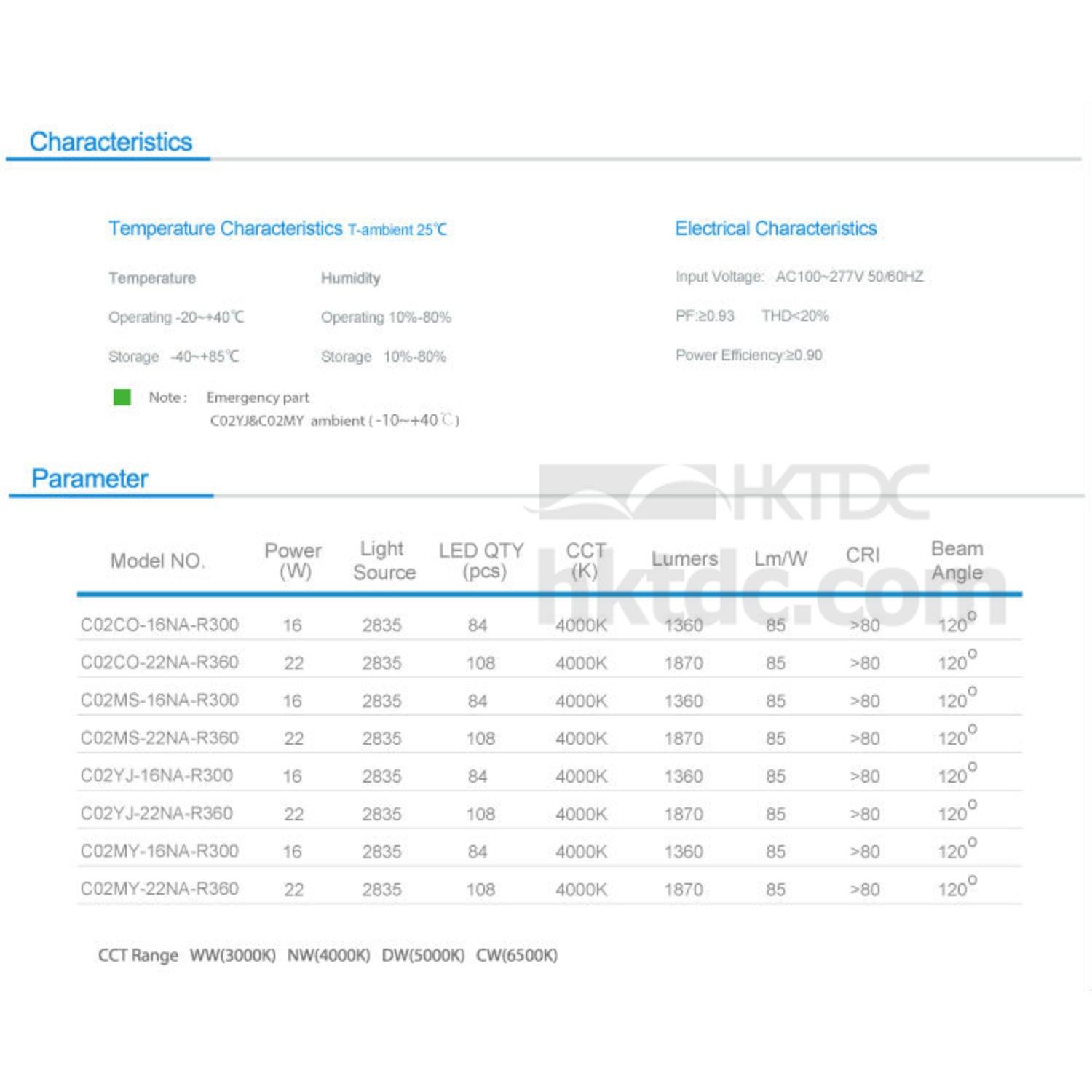
Task: Click the Electrical Characteristics subheading
Action: [x=775, y=228]
